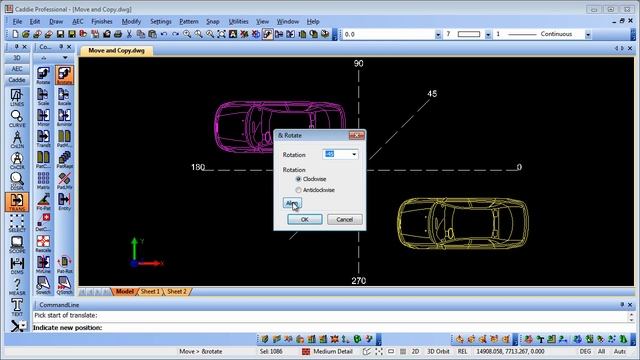Image resolution: width=640 pixels, height=360 pixels.
Task: Open the Continuous linetype dropdown
Action: 588,35
